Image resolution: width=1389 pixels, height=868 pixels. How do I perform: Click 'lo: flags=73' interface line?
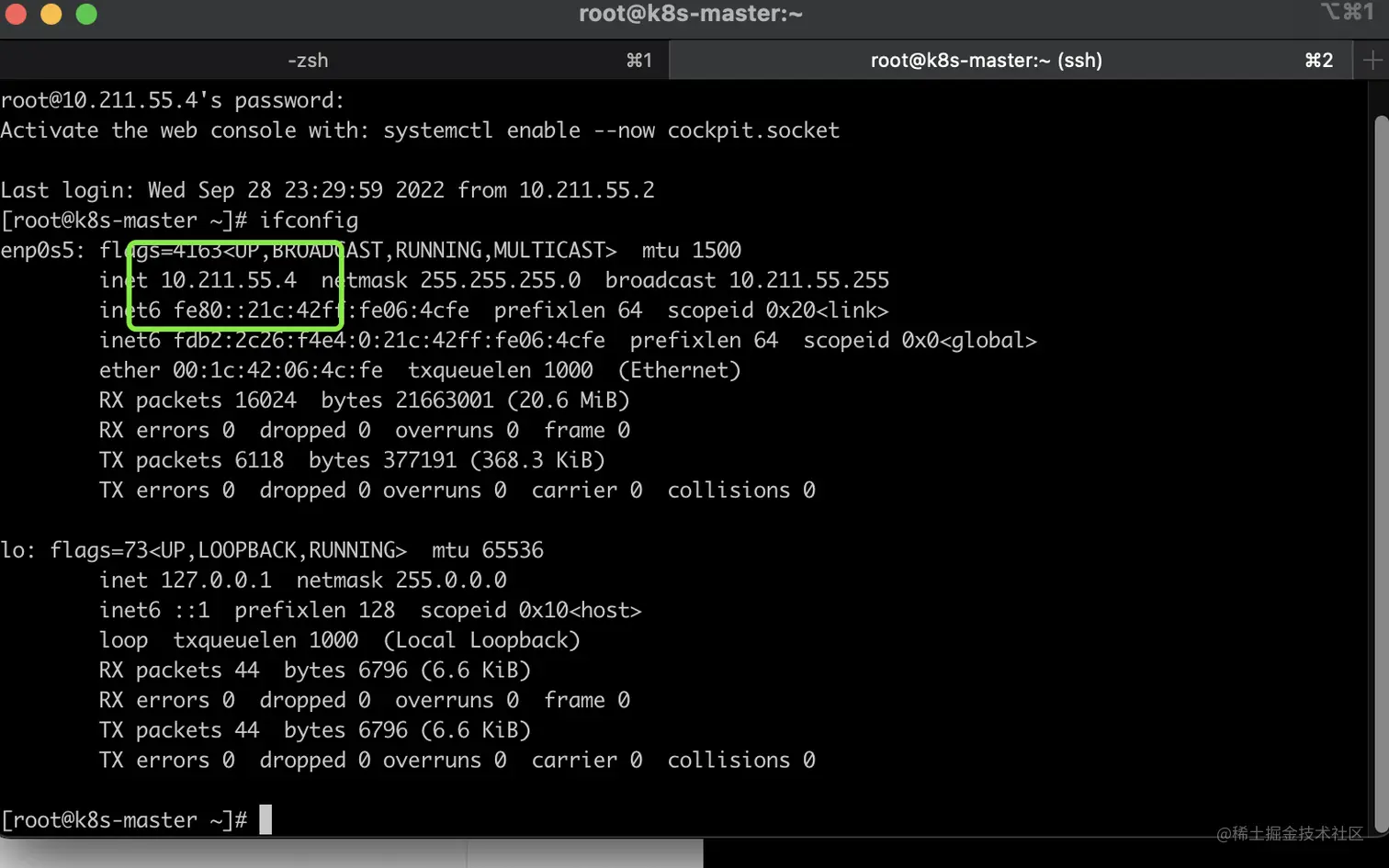(x=272, y=550)
